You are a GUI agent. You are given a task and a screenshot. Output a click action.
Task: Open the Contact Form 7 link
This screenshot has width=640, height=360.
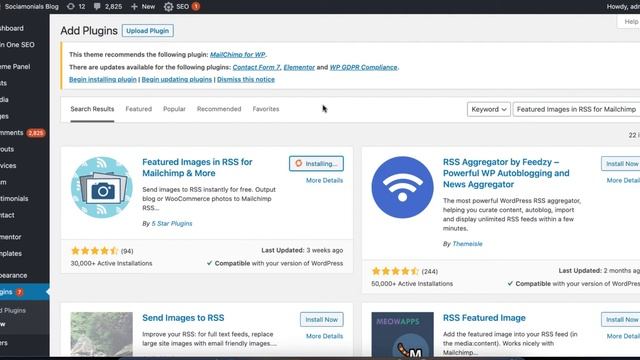pyautogui.click(x=256, y=67)
